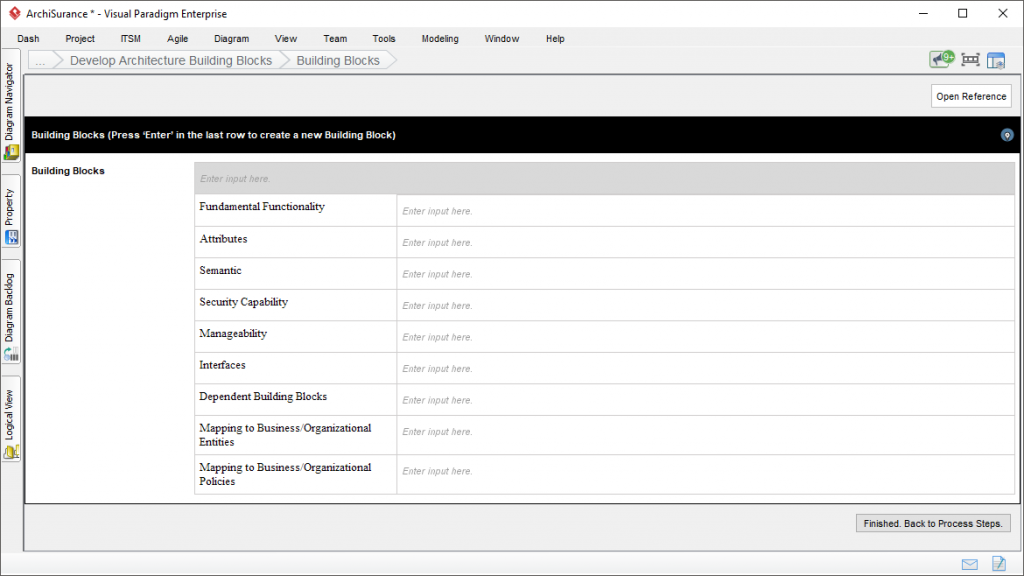Navigate to Develop Architecture Building Blocks breadcrumb
This screenshot has height=576, width=1024.
(x=170, y=61)
